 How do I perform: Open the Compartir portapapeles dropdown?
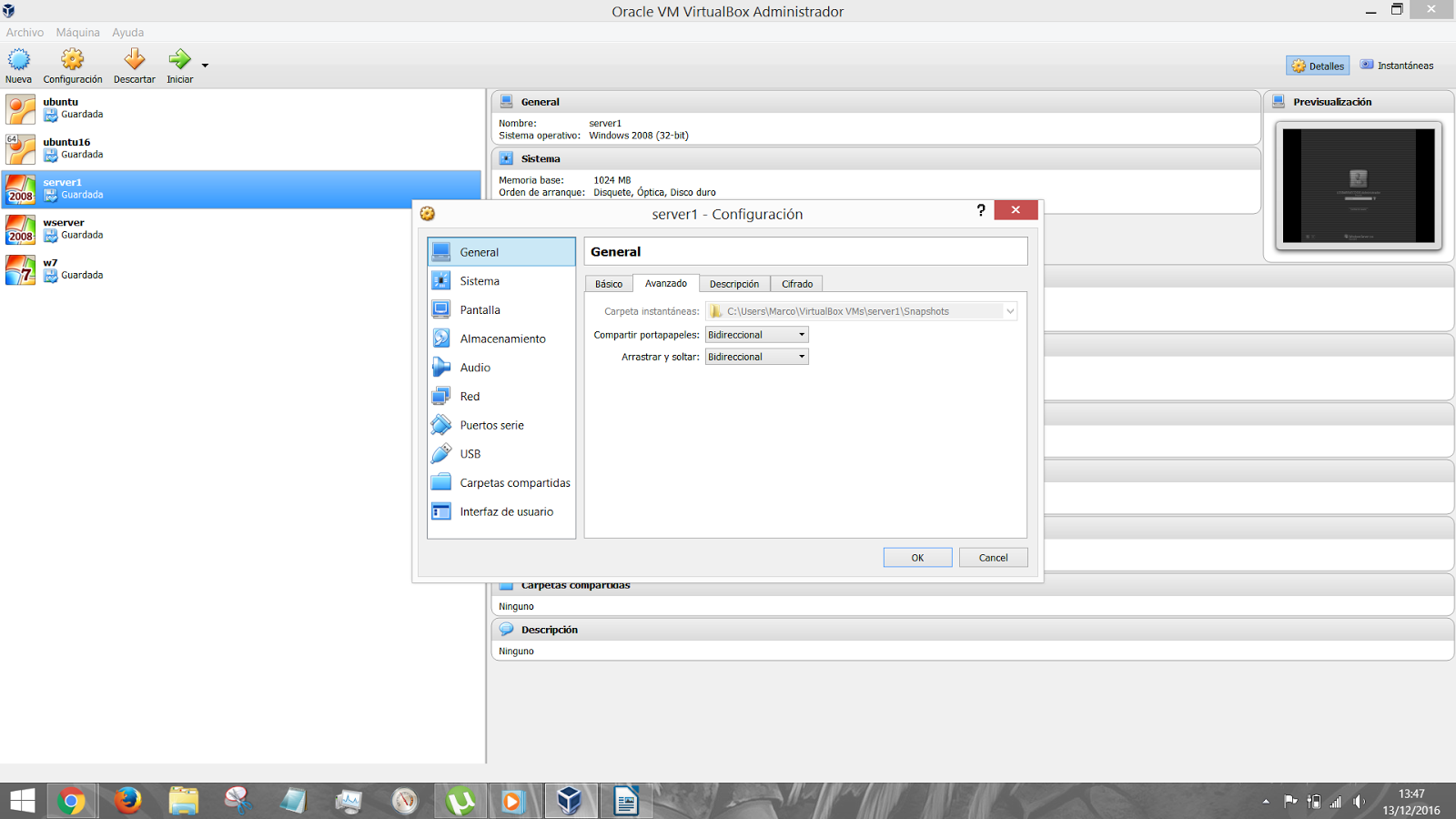pos(755,334)
